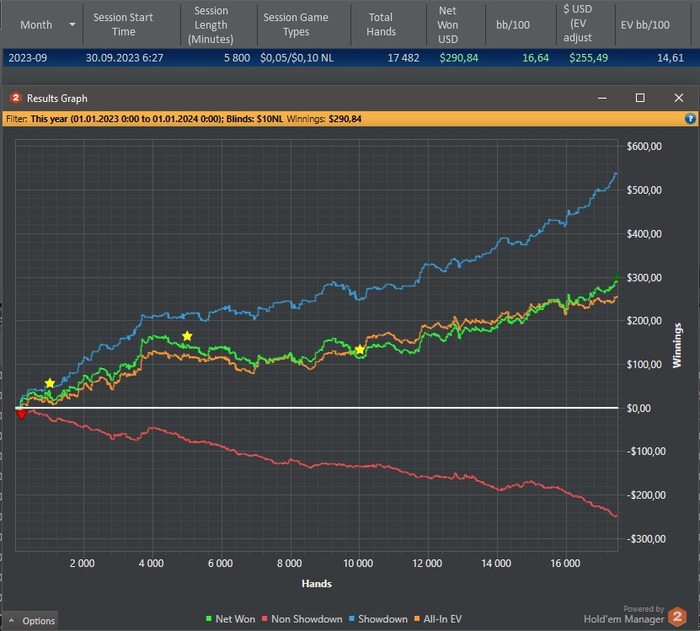Click the yellow star marker at 10 000 hands

[359, 350]
